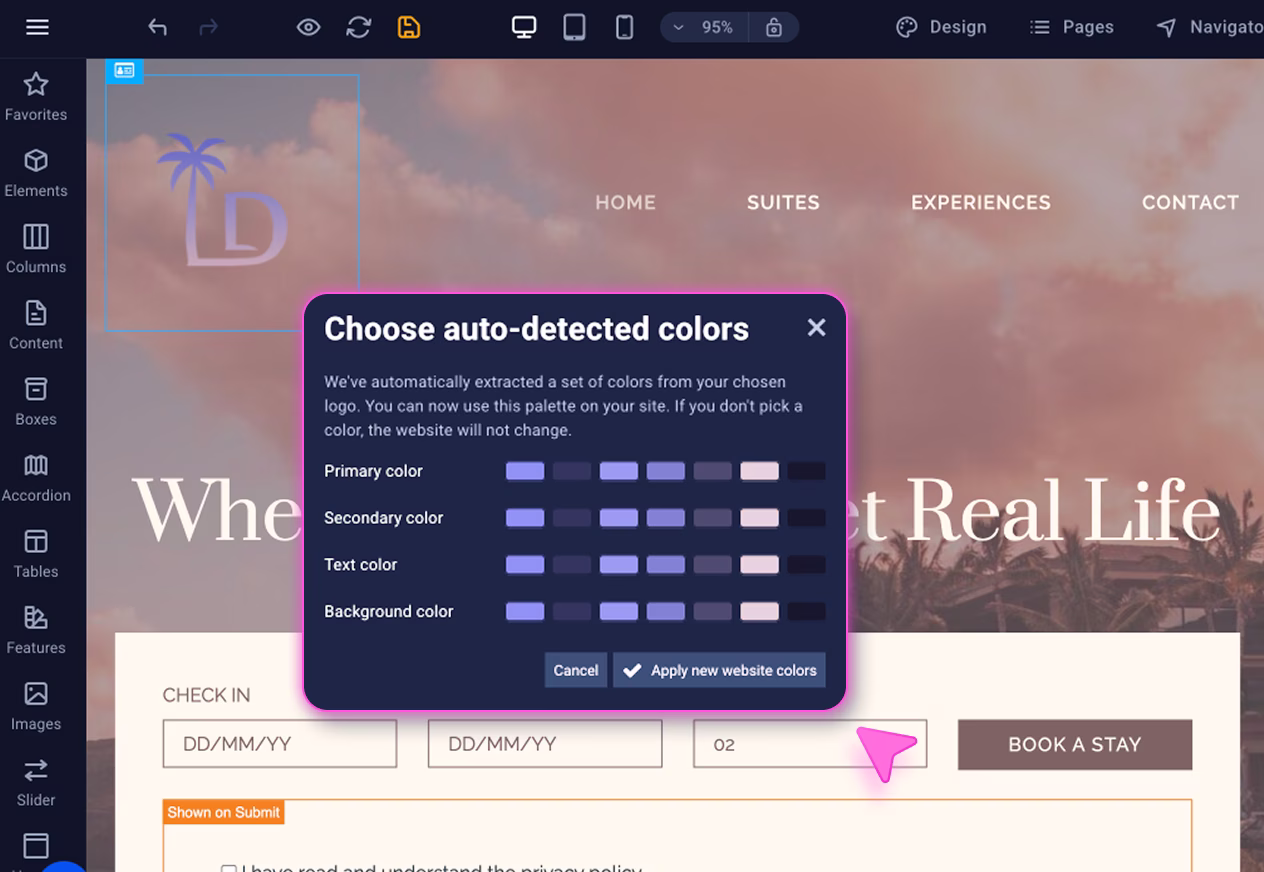This screenshot has width=1264, height=872.
Task: Toggle mobile preview mode
Action: (x=624, y=27)
